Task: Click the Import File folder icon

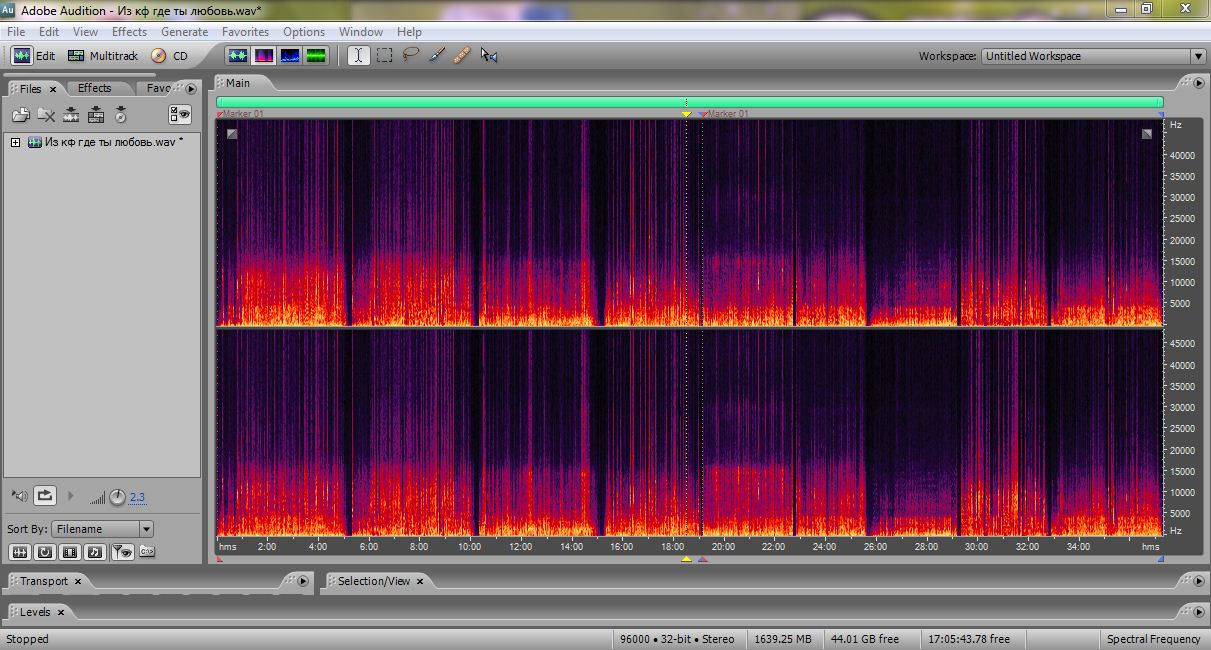Action: [x=21, y=115]
